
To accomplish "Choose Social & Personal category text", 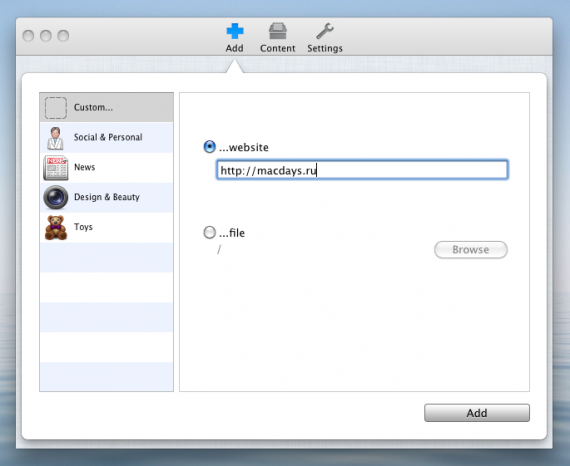I will [x=108, y=137].
